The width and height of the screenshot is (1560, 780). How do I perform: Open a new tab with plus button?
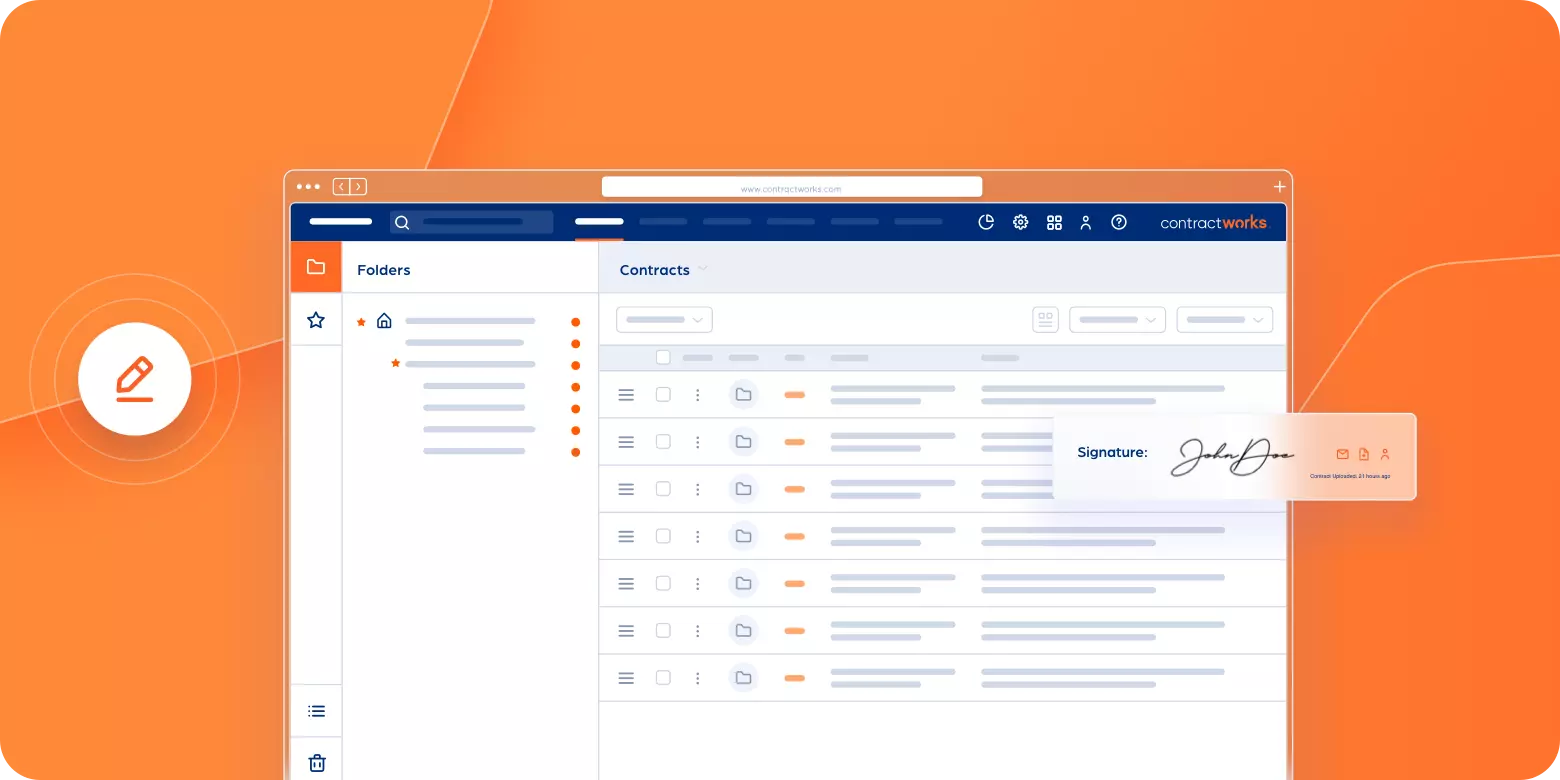point(1279,187)
